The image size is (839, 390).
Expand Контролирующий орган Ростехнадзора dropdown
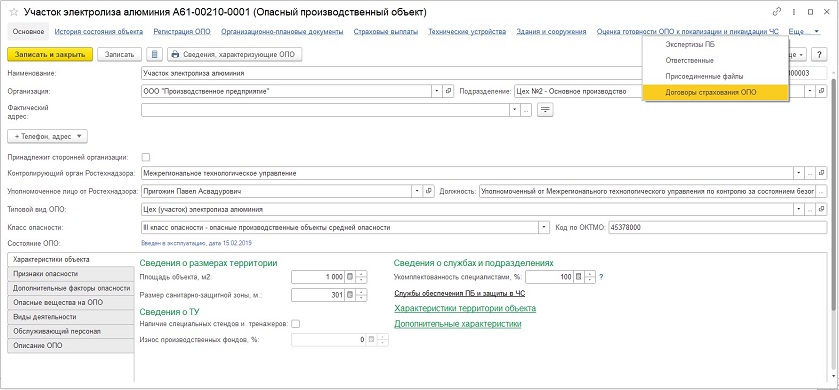pos(799,173)
